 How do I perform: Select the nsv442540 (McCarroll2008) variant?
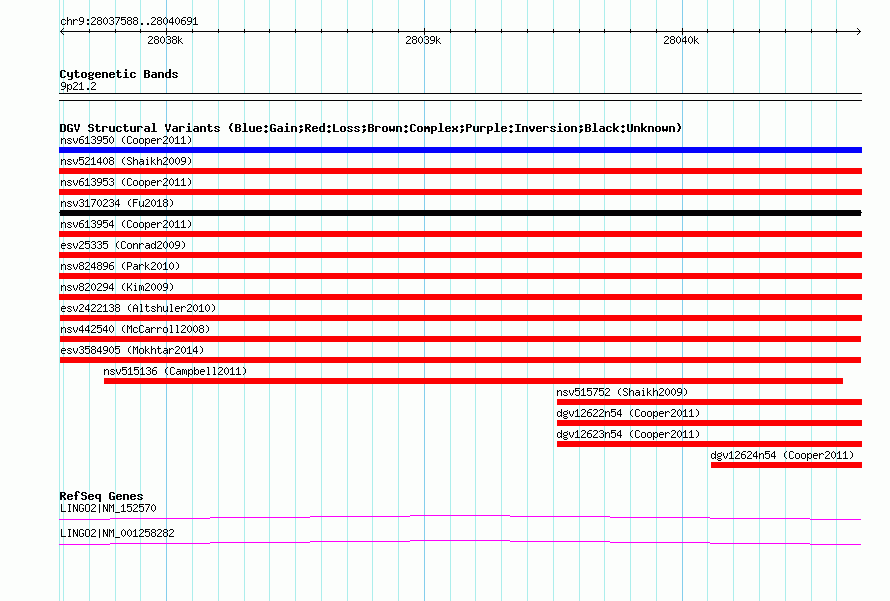[135, 329]
